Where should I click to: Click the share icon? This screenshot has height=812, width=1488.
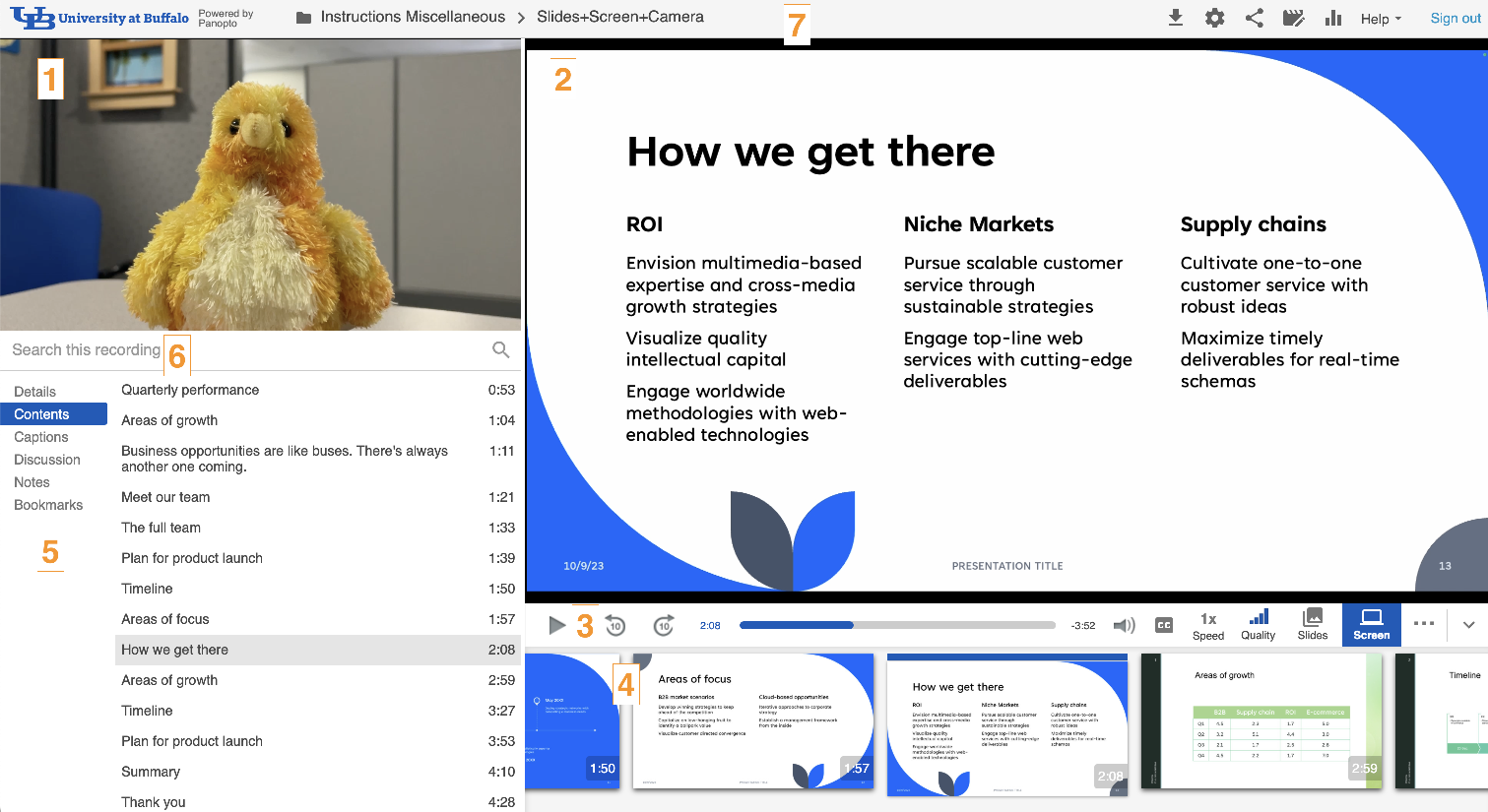pyautogui.click(x=1255, y=18)
